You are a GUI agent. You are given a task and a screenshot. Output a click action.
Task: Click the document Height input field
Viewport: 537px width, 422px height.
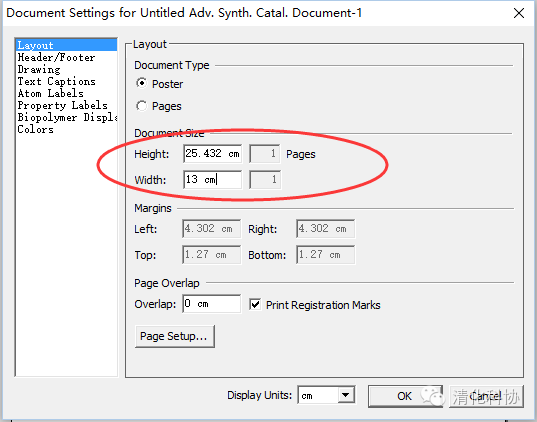[212, 153]
